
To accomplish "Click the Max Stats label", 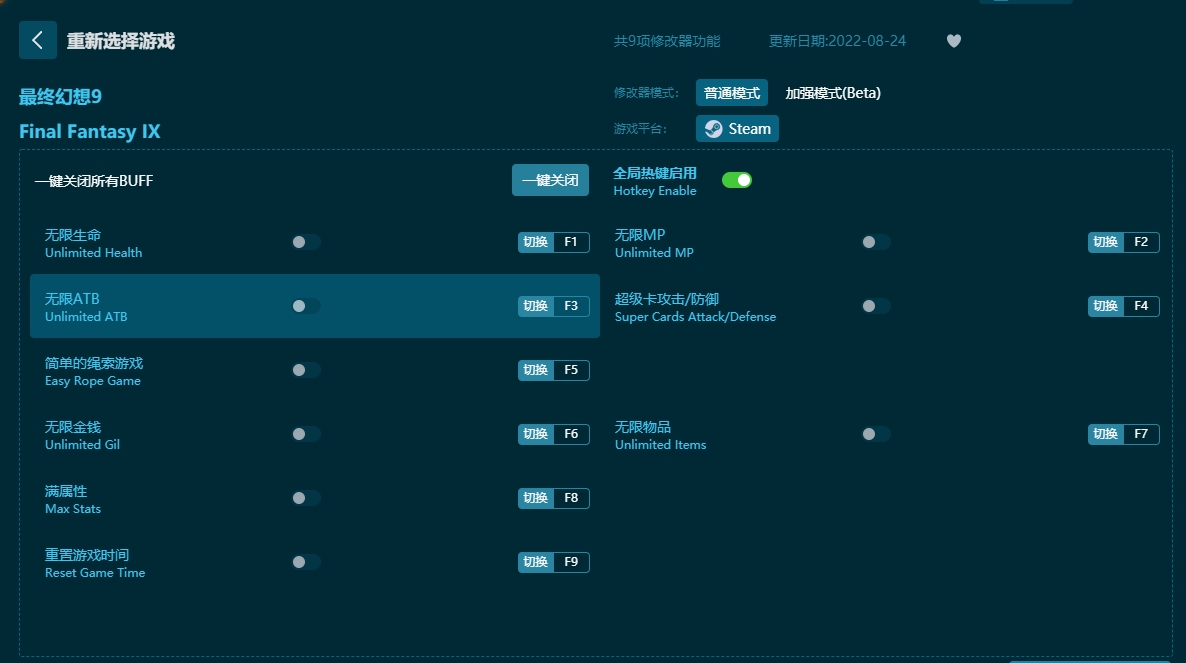I will (x=73, y=509).
